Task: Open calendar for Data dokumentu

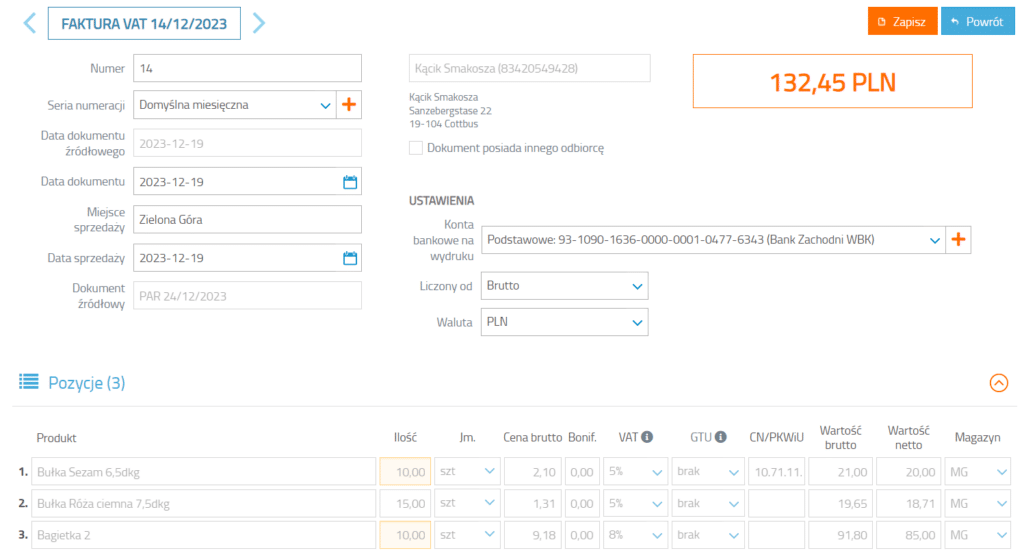Action: 350,182
